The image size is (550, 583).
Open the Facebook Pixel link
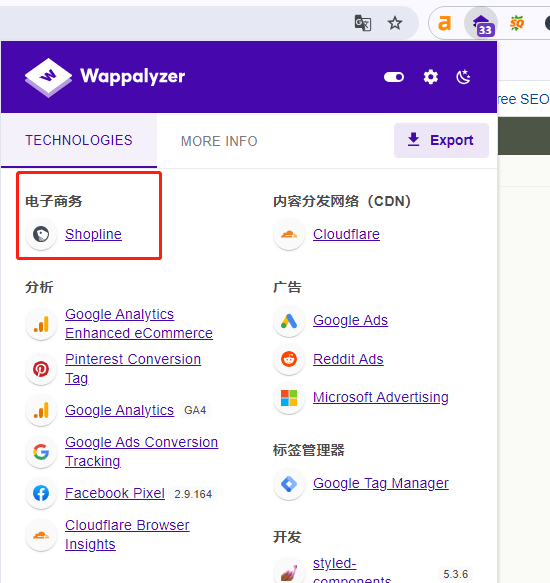[115, 493]
